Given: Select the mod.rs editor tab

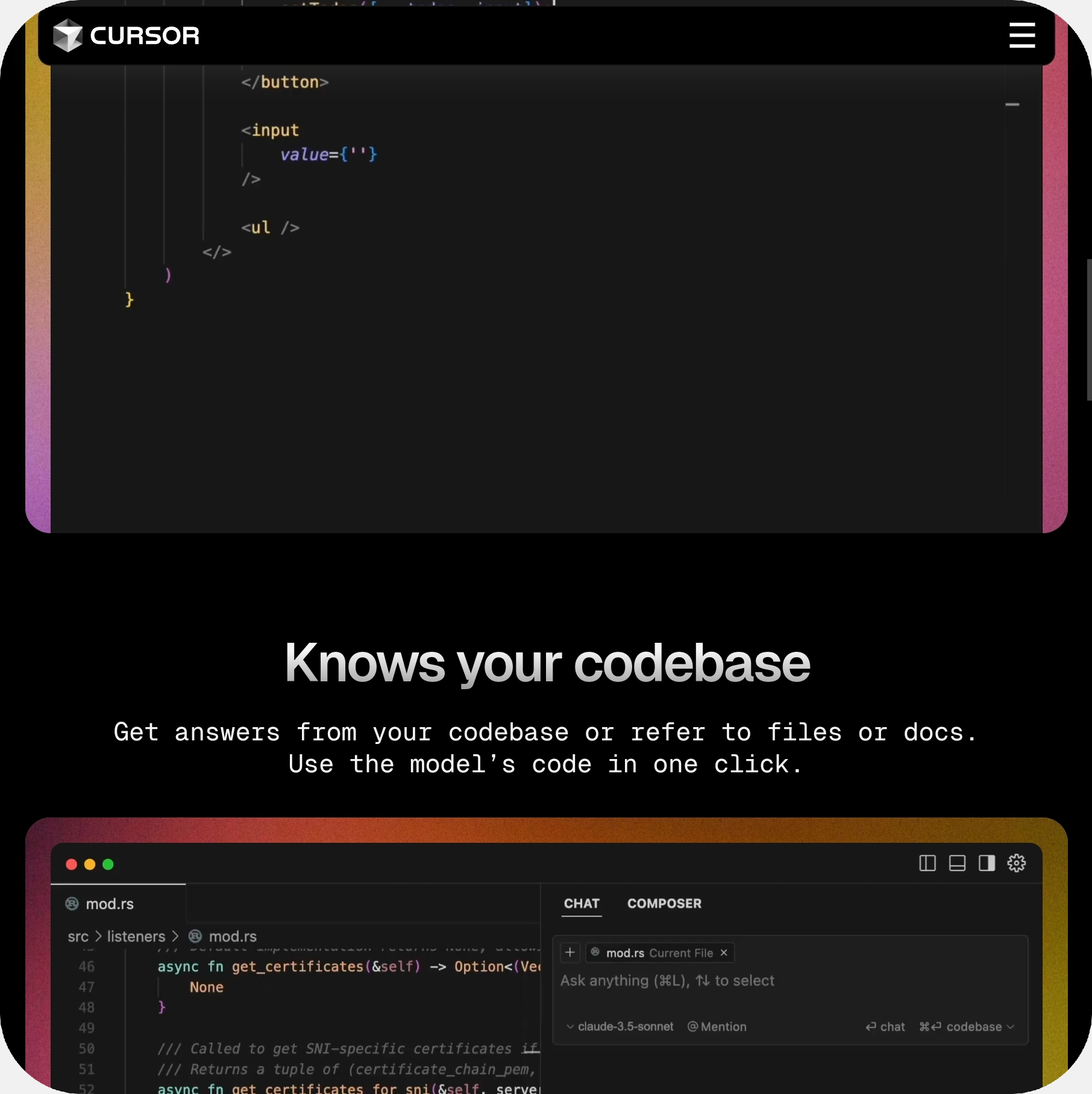Looking at the screenshot, I should tap(118, 904).
